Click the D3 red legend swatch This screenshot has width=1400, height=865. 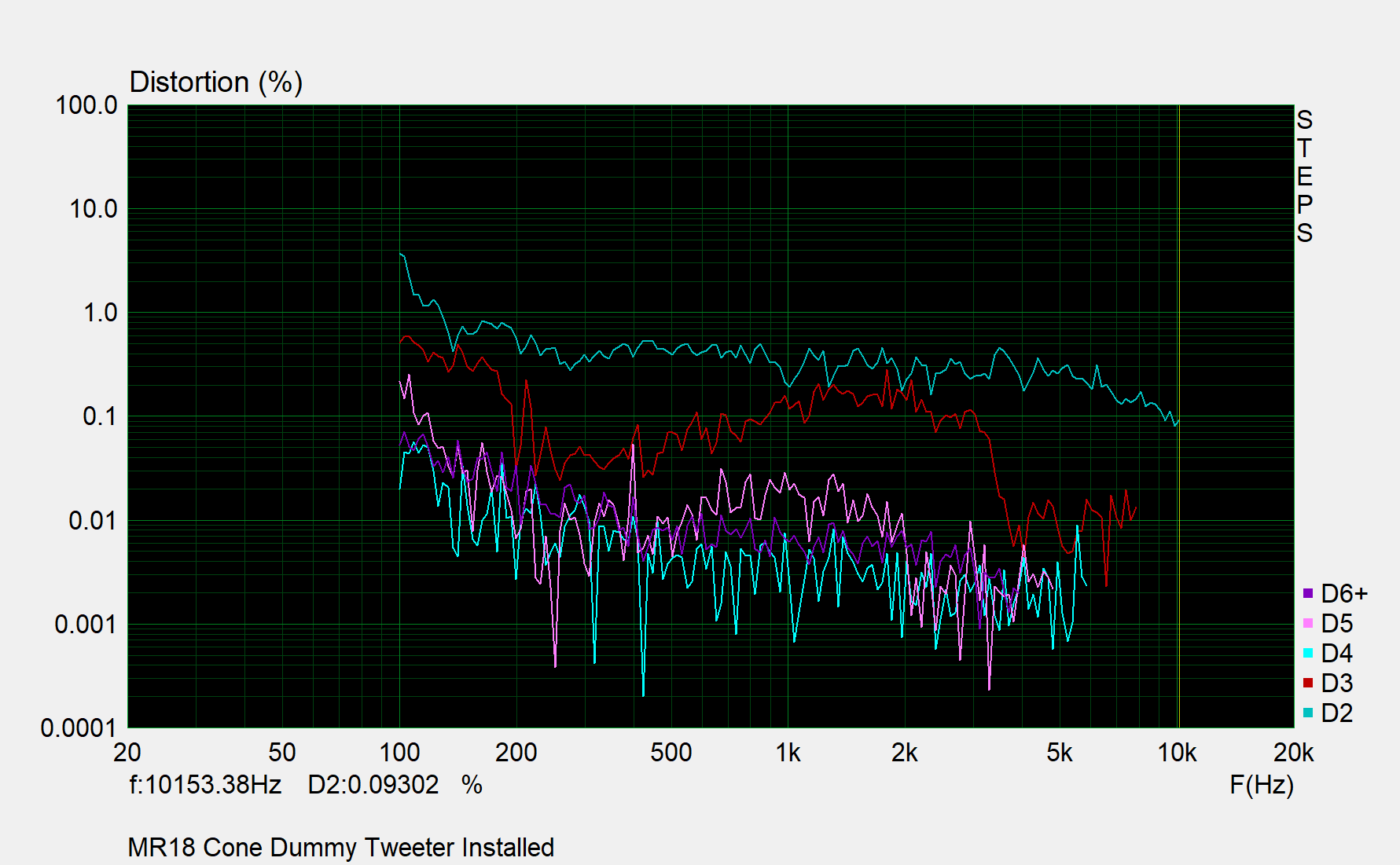click(x=1308, y=683)
